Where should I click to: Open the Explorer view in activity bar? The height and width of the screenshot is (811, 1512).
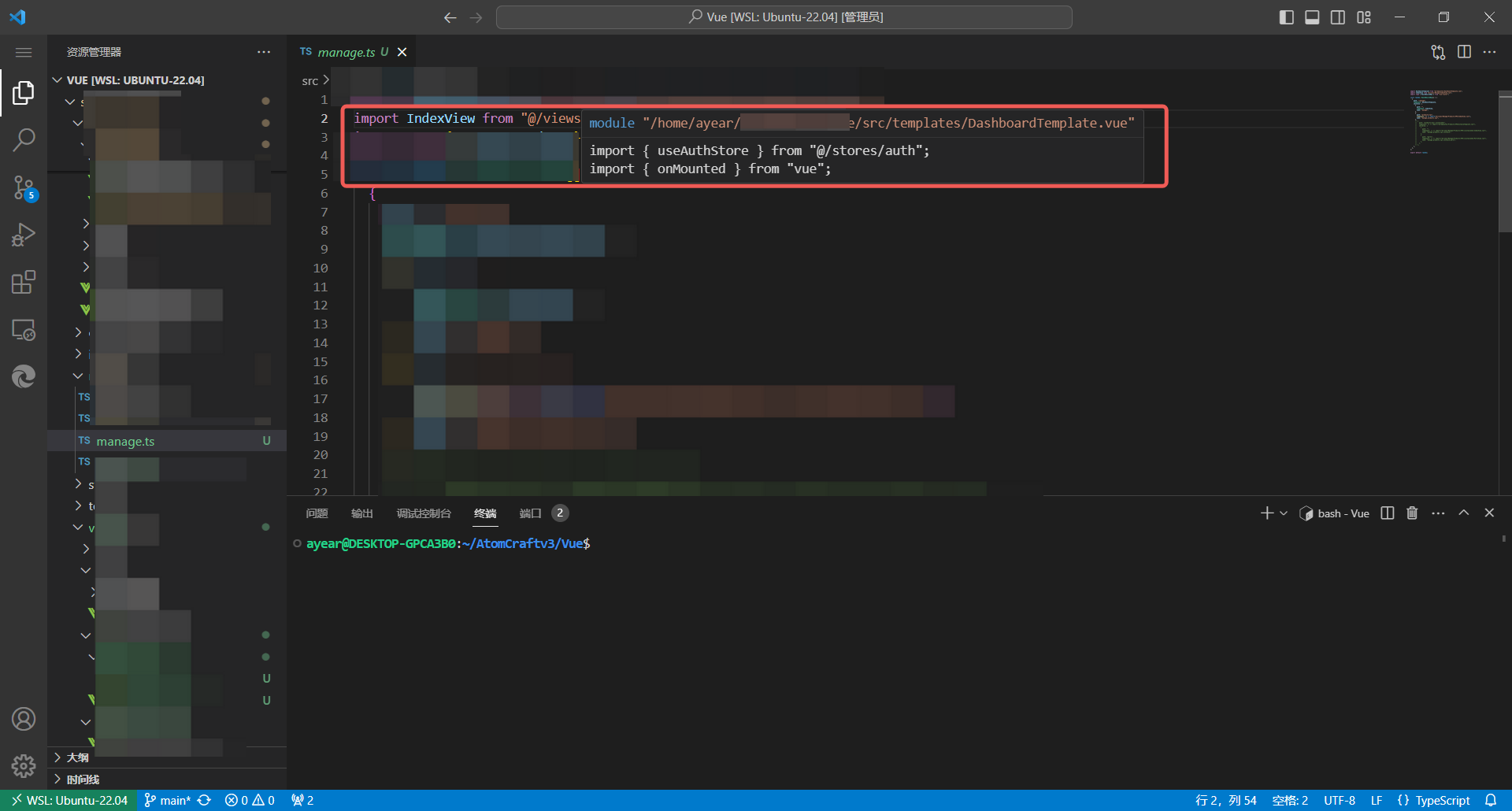tap(24, 93)
